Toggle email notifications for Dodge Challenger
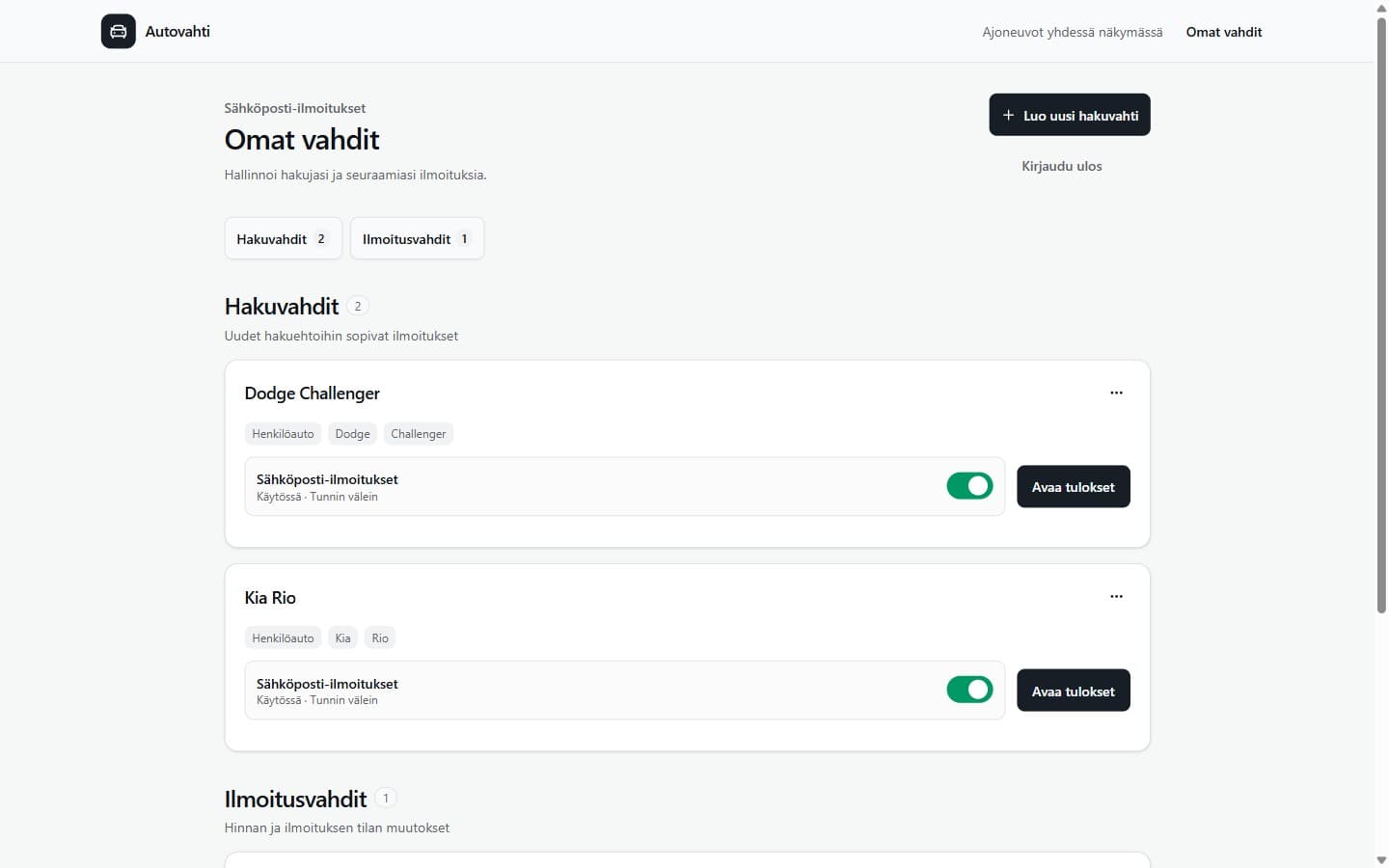Viewport: 1389px width, 868px height. tap(969, 486)
